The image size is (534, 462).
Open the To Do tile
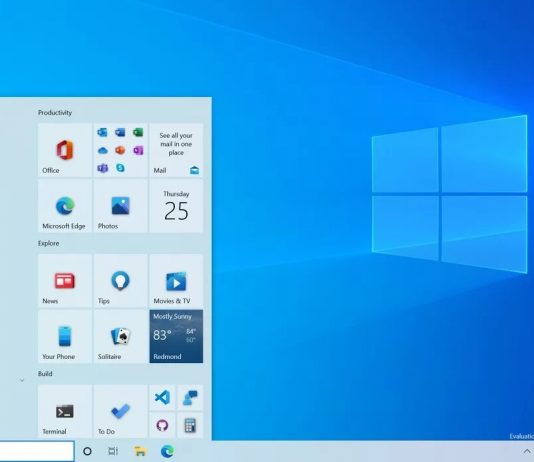coord(121,411)
